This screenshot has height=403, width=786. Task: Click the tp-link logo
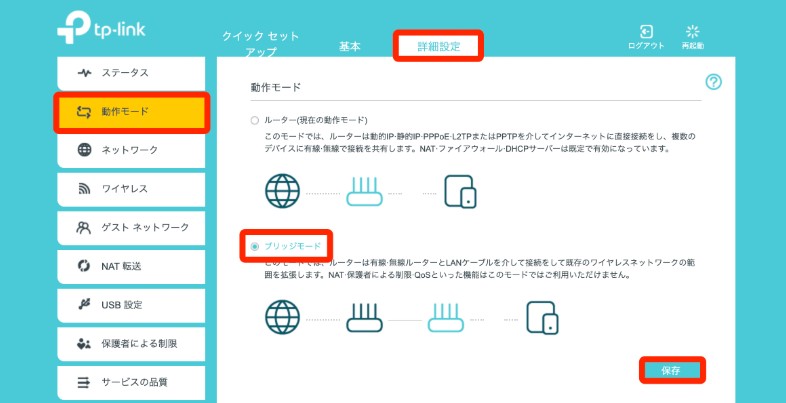(101, 27)
